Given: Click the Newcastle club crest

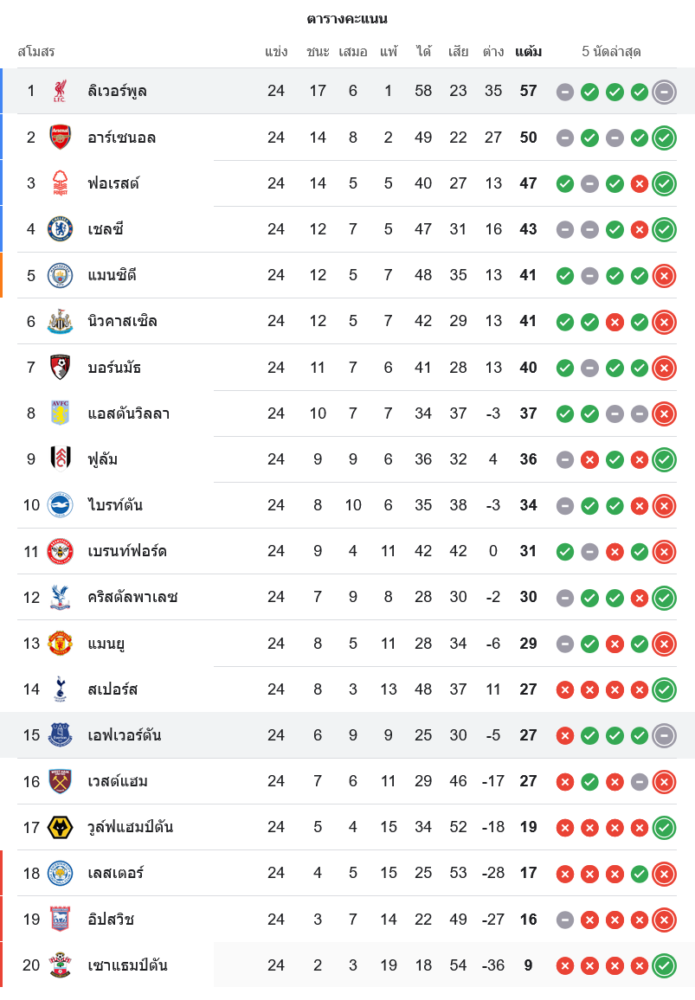Looking at the screenshot, I should pos(61,321).
